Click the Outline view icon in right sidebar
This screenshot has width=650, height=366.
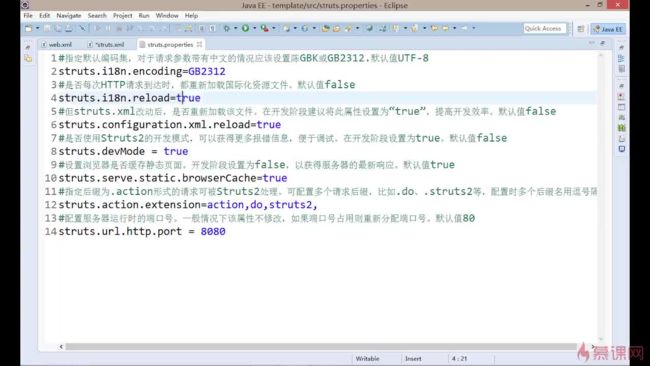[x=621, y=58]
